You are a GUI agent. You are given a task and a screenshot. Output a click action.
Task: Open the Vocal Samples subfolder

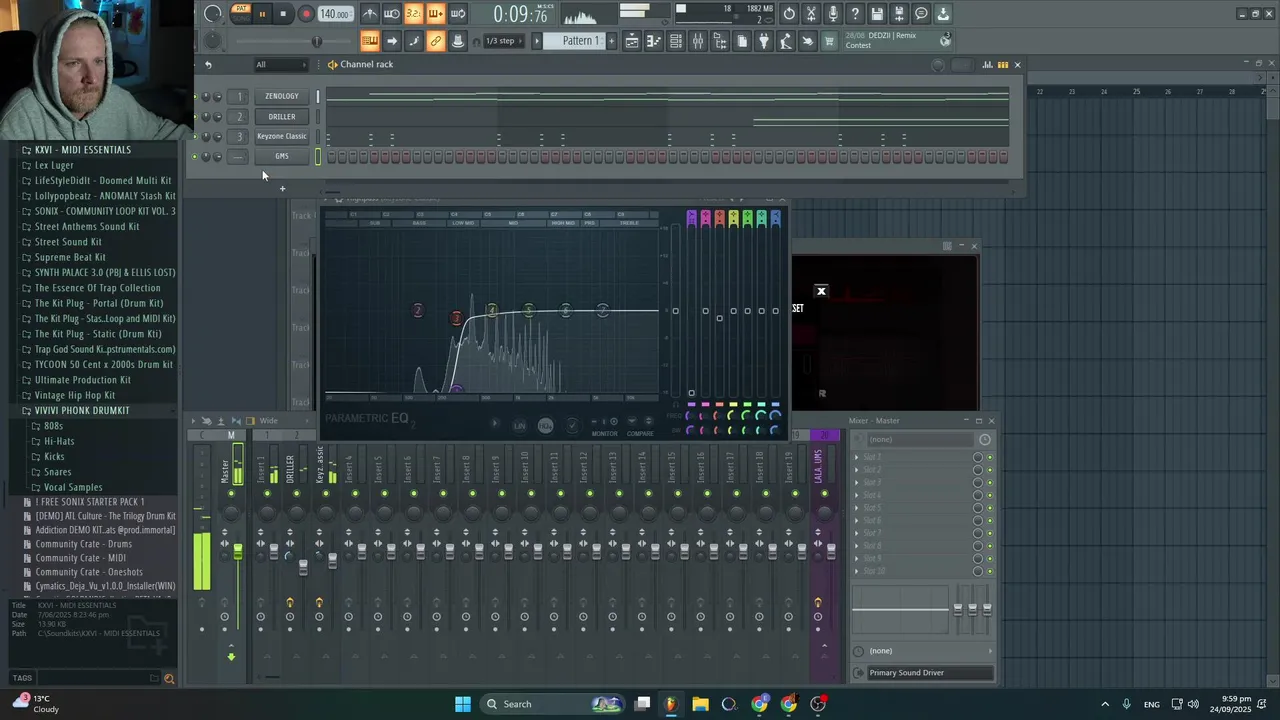point(73,487)
